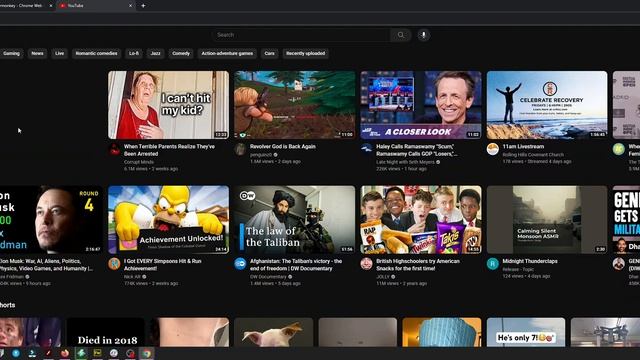Open Corrupt Minds channel avatar
The image size is (640, 360).
115,150
